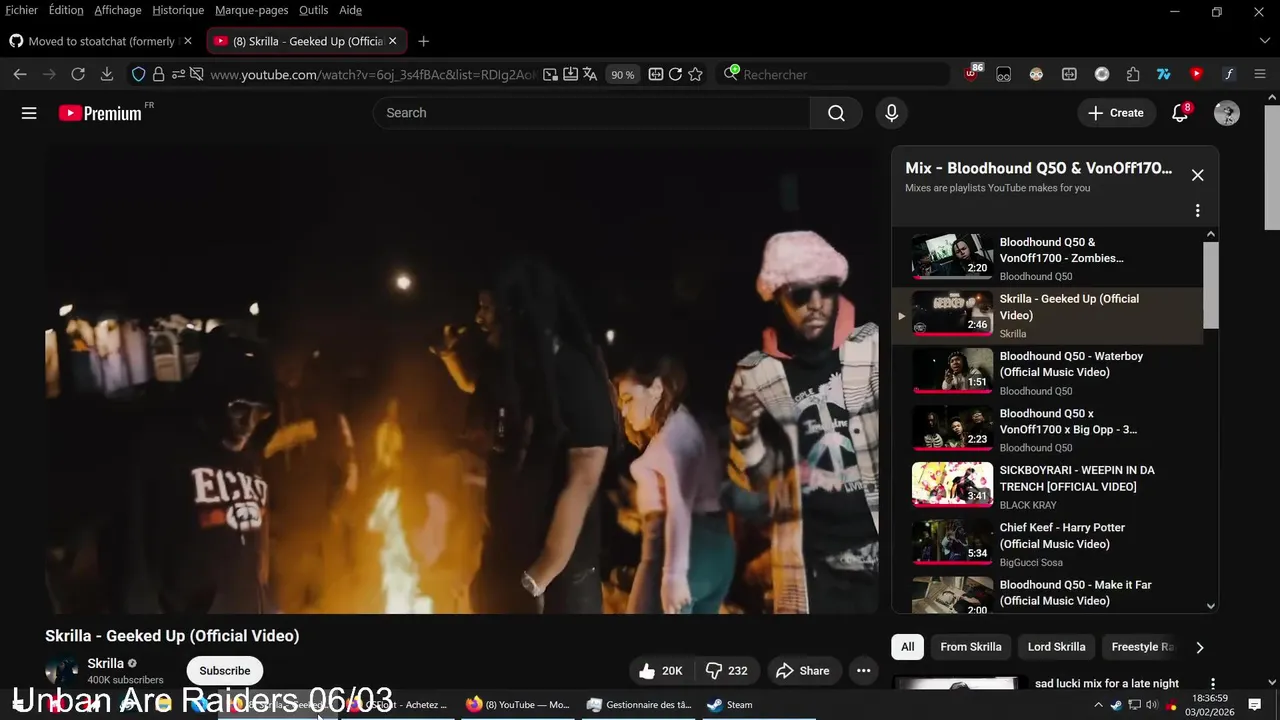Open Firefox downloads arrow icon

(x=107, y=74)
